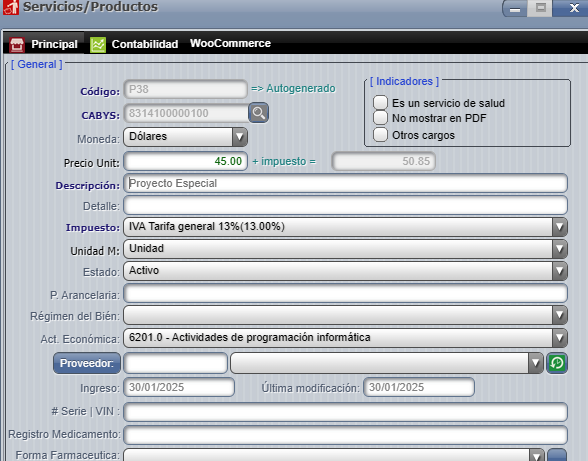
Task: Click the blue button beside Forma Farmaceutica
Action: 557,455
